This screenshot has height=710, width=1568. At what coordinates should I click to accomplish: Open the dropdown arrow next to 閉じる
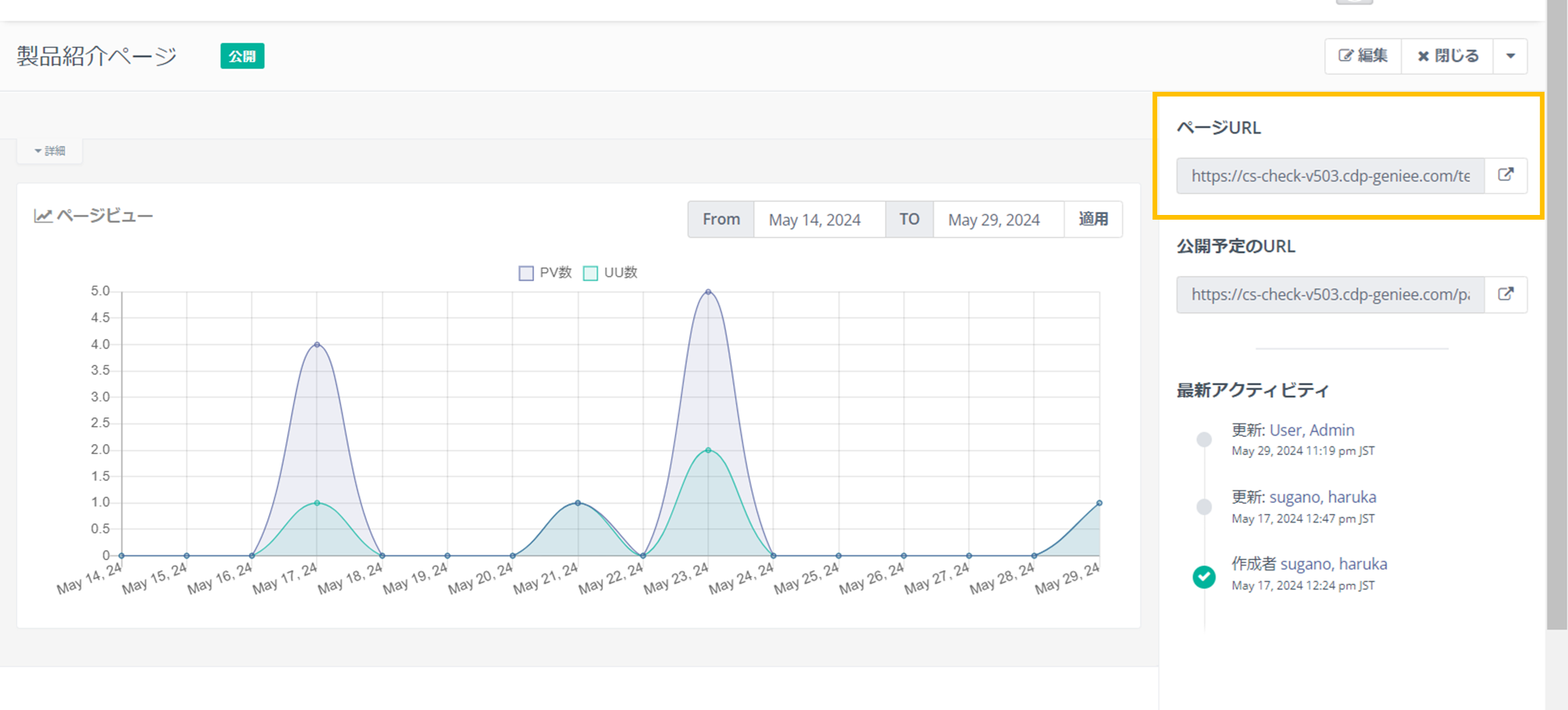pos(1510,56)
